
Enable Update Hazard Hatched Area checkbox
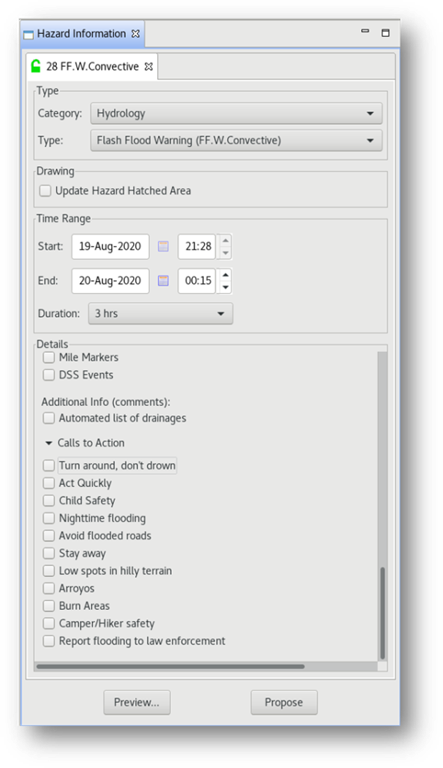point(45,191)
